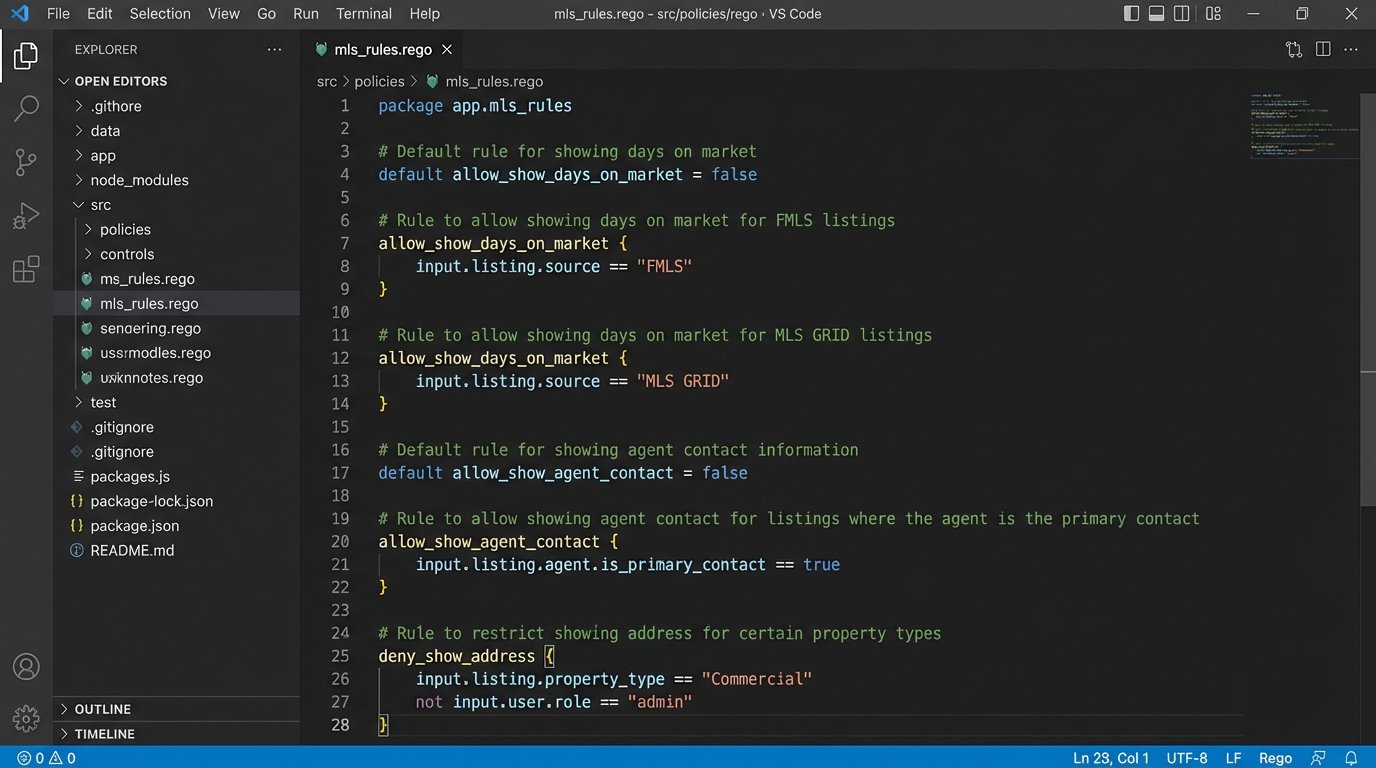Toggle the primary side bar layout button
This screenshot has width=1376, height=768.
[1131, 14]
